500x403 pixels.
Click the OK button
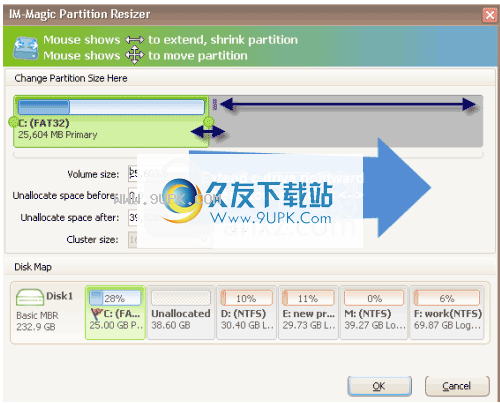click(379, 386)
